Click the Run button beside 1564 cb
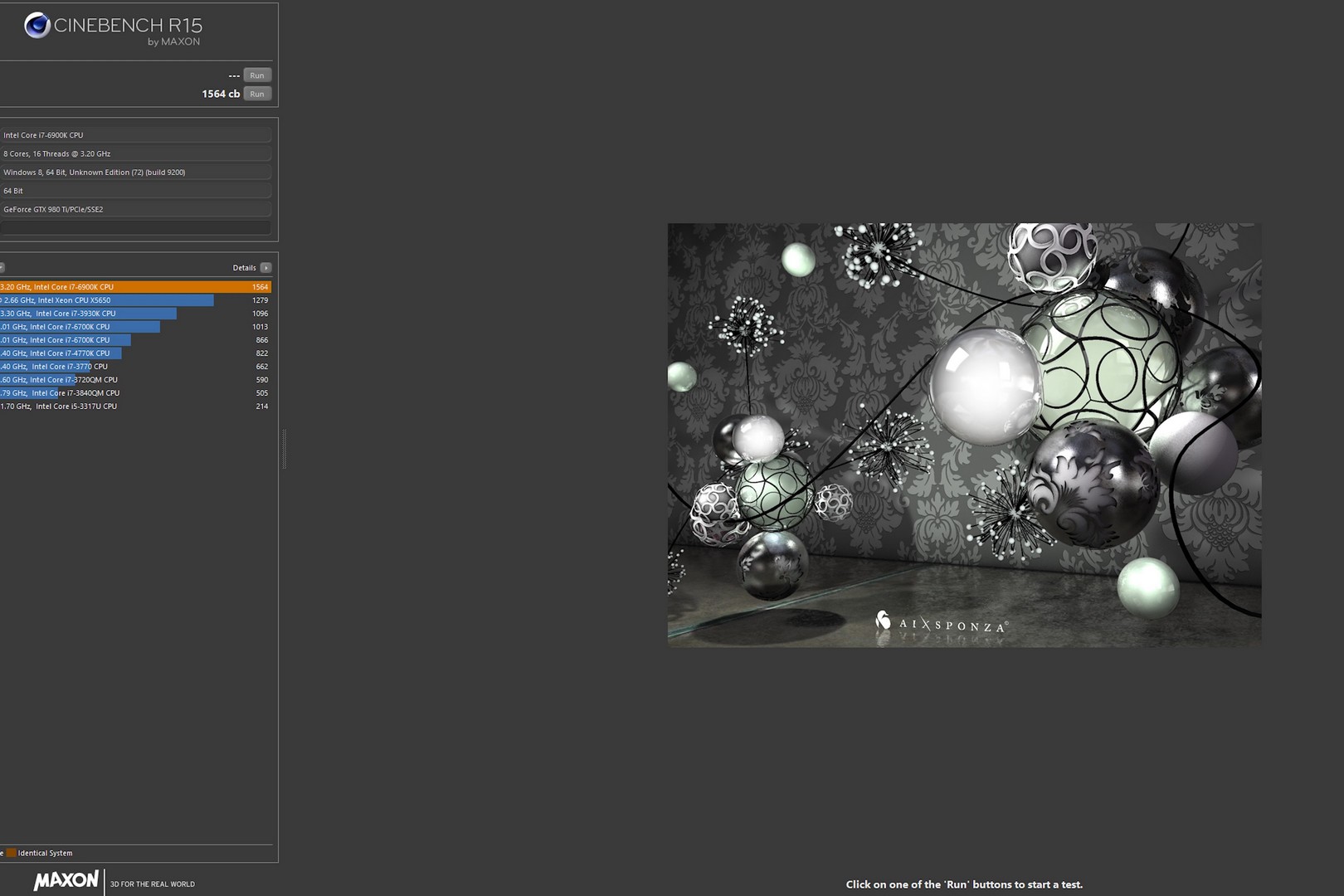 click(257, 94)
